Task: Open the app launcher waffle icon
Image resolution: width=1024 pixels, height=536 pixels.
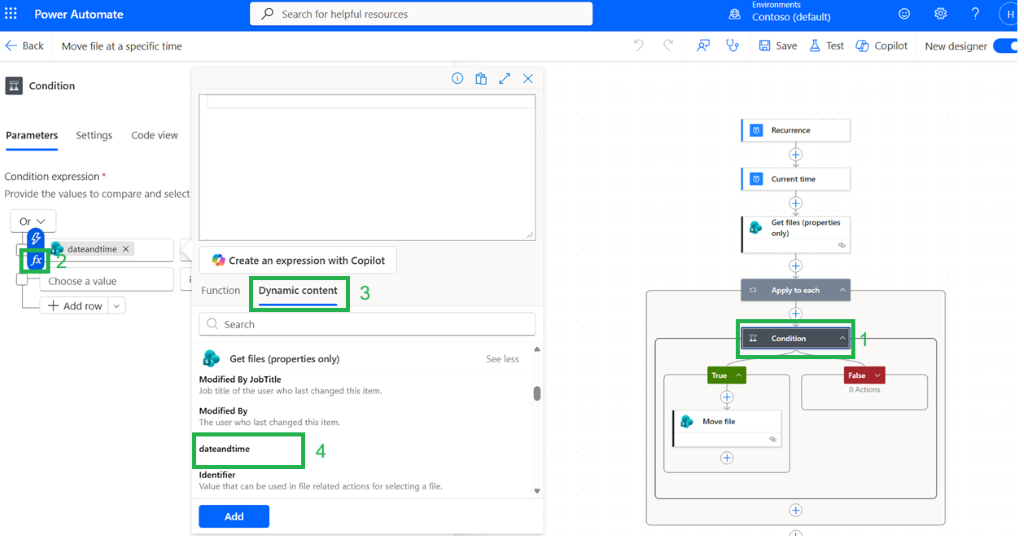Action: (x=11, y=14)
